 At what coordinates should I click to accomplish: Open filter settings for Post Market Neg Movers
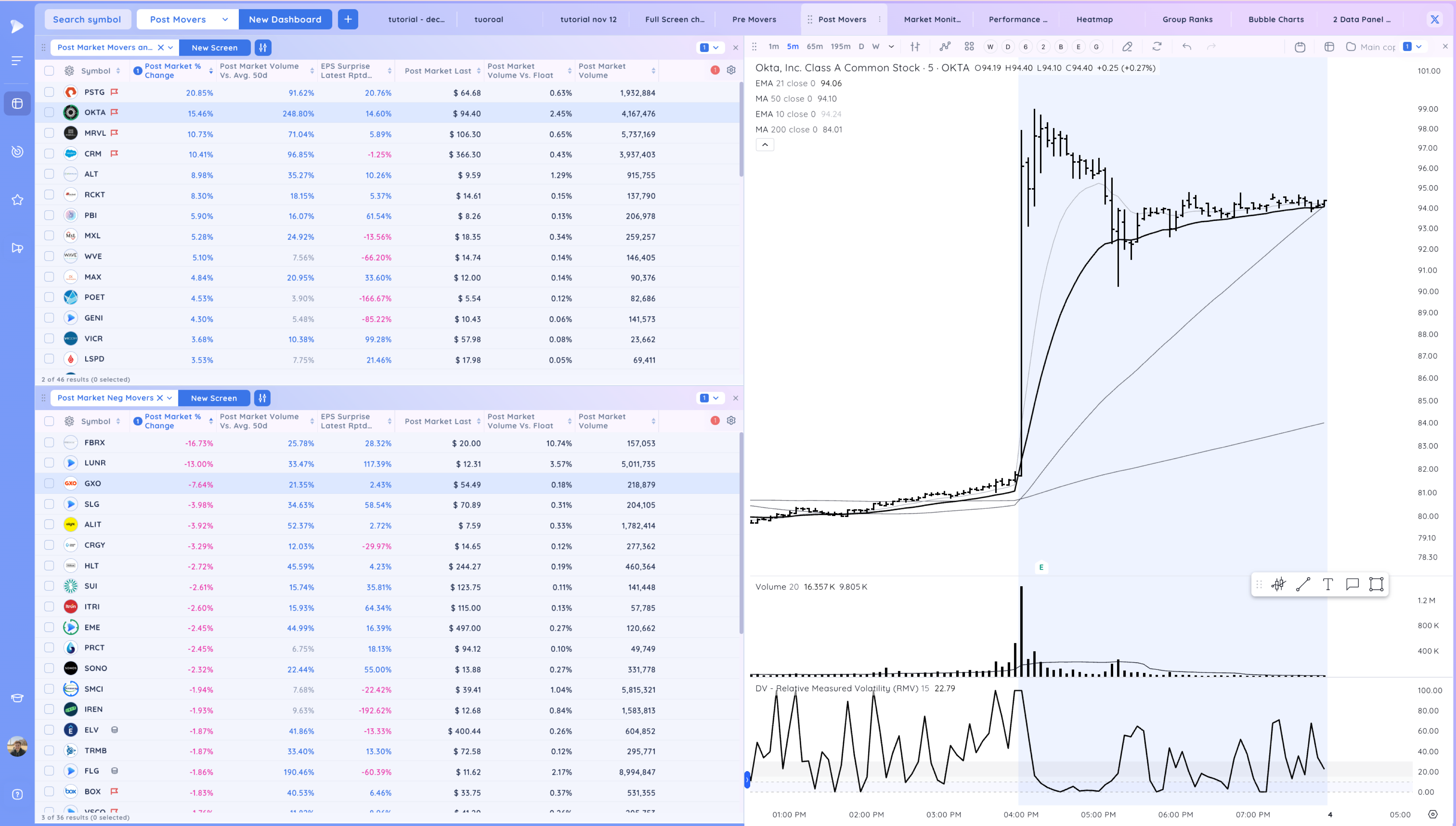pos(262,398)
